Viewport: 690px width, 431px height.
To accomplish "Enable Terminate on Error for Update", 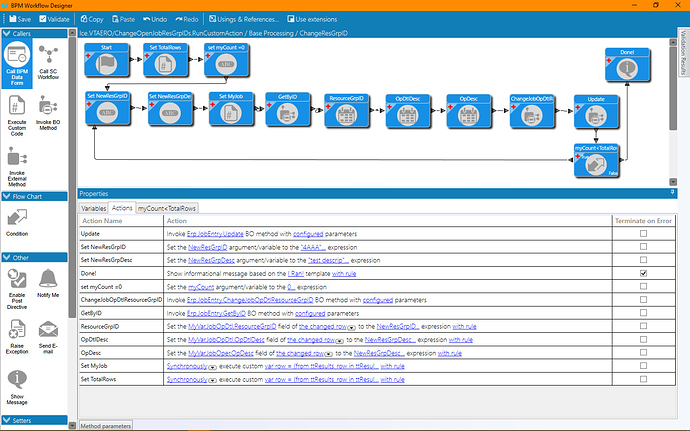I will [x=643, y=234].
